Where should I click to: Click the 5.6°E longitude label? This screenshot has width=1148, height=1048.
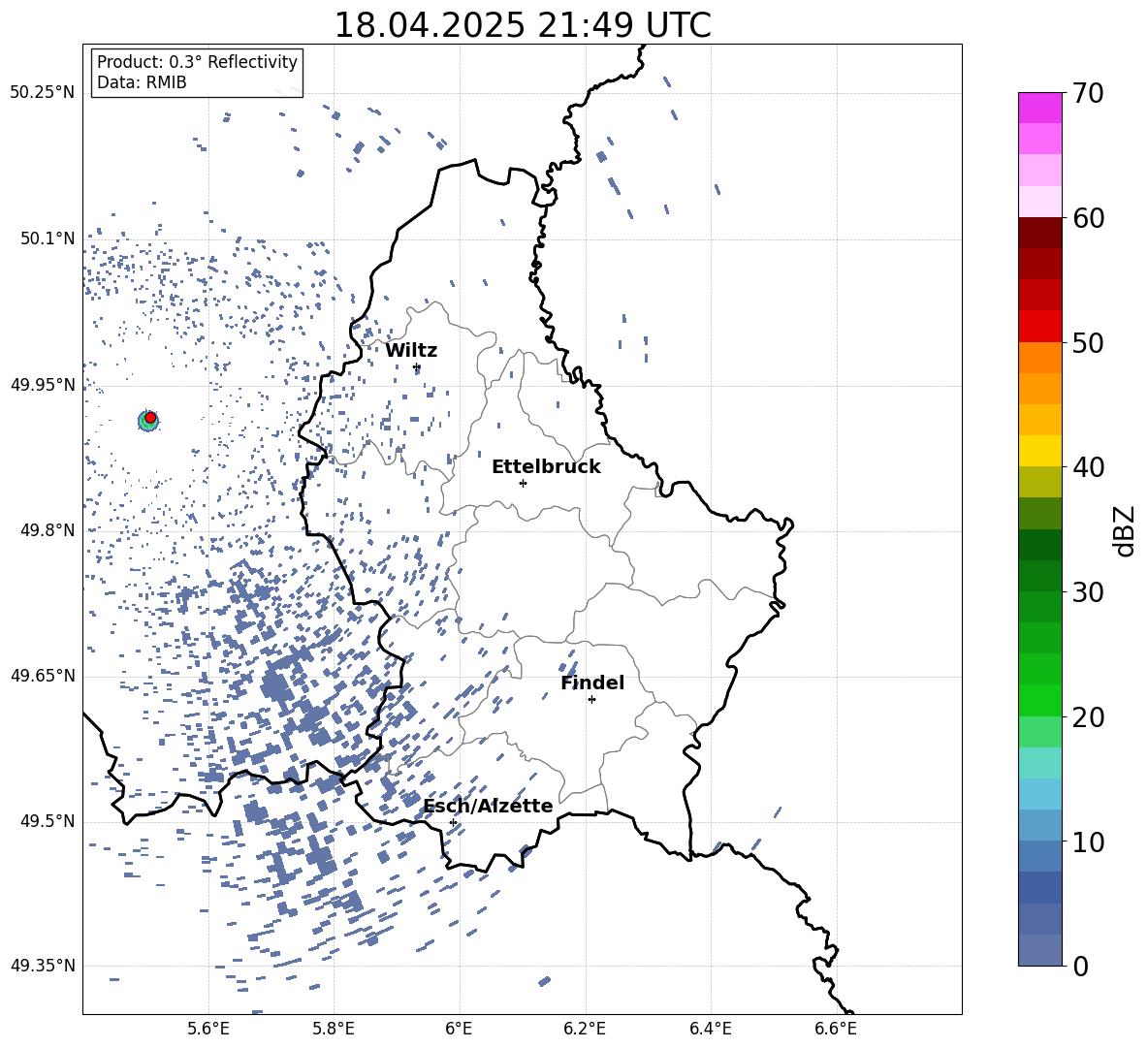(208, 1029)
